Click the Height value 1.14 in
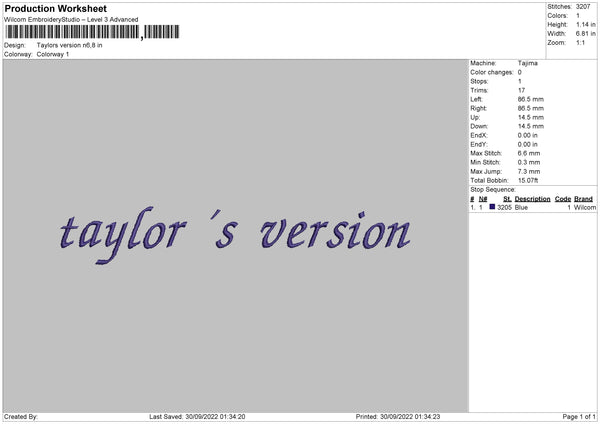 pos(586,24)
